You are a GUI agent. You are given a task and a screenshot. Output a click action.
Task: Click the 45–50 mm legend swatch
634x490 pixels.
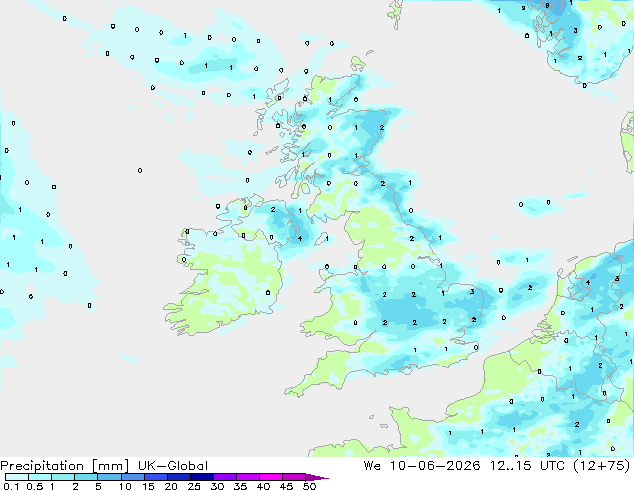pyautogui.click(x=294, y=477)
